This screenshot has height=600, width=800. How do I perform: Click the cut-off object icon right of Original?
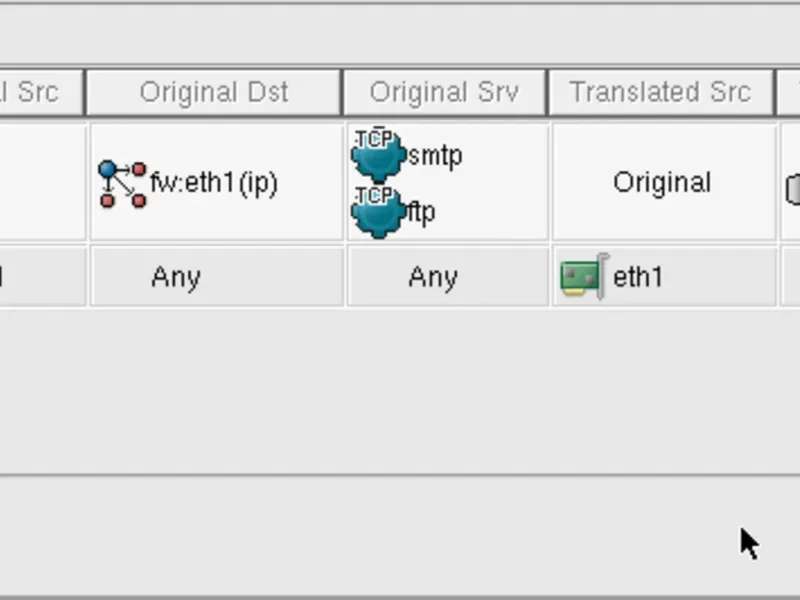(793, 188)
